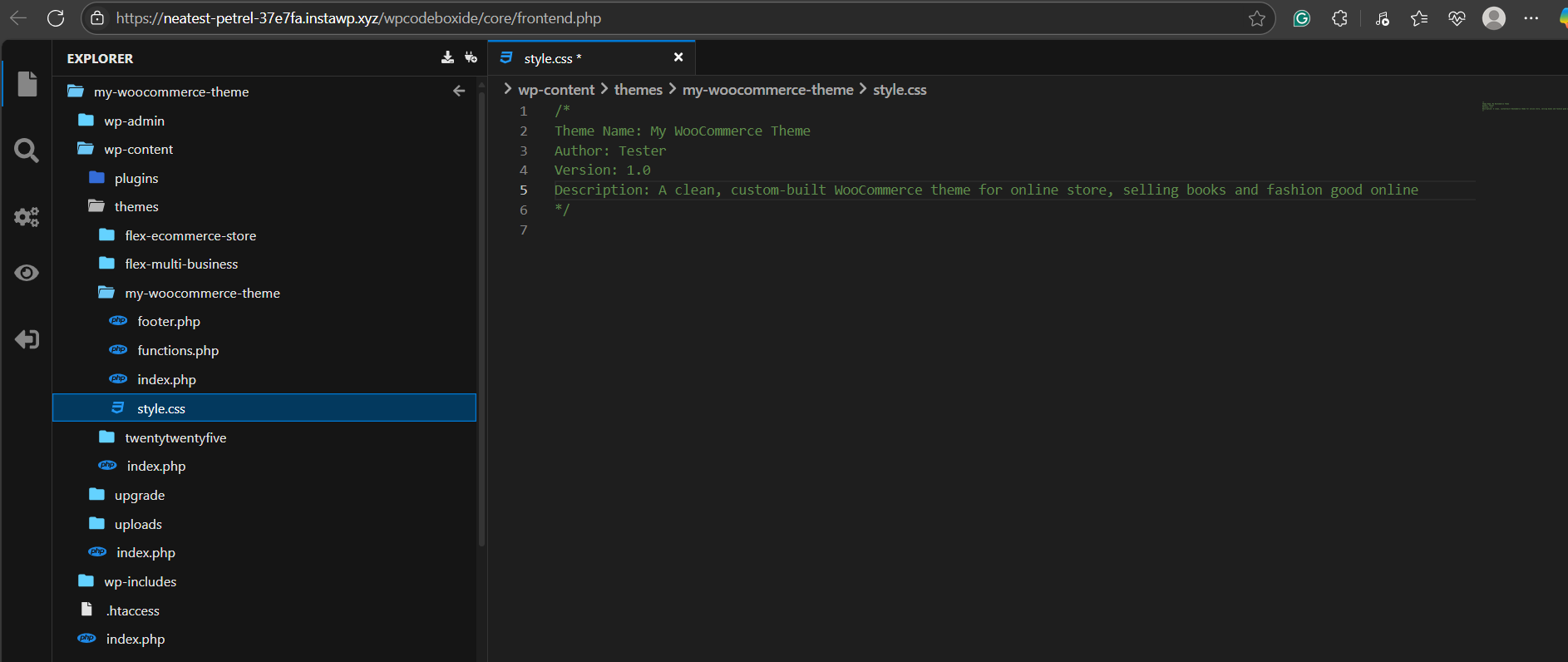View site information lock icon
Image resolution: width=1568 pixels, height=662 pixels.
click(x=97, y=17)
